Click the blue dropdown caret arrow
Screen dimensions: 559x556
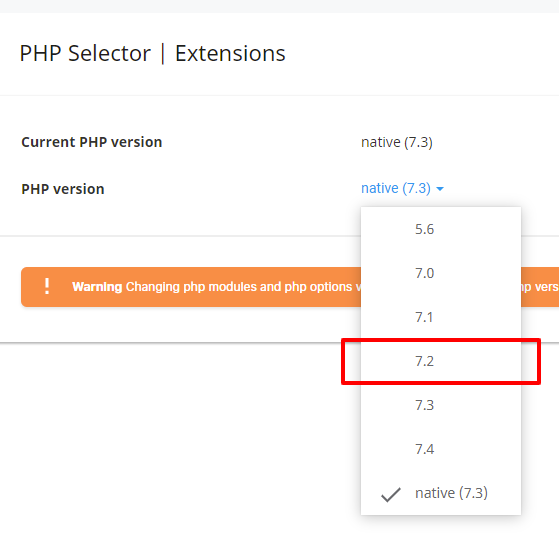pos(440,189)
